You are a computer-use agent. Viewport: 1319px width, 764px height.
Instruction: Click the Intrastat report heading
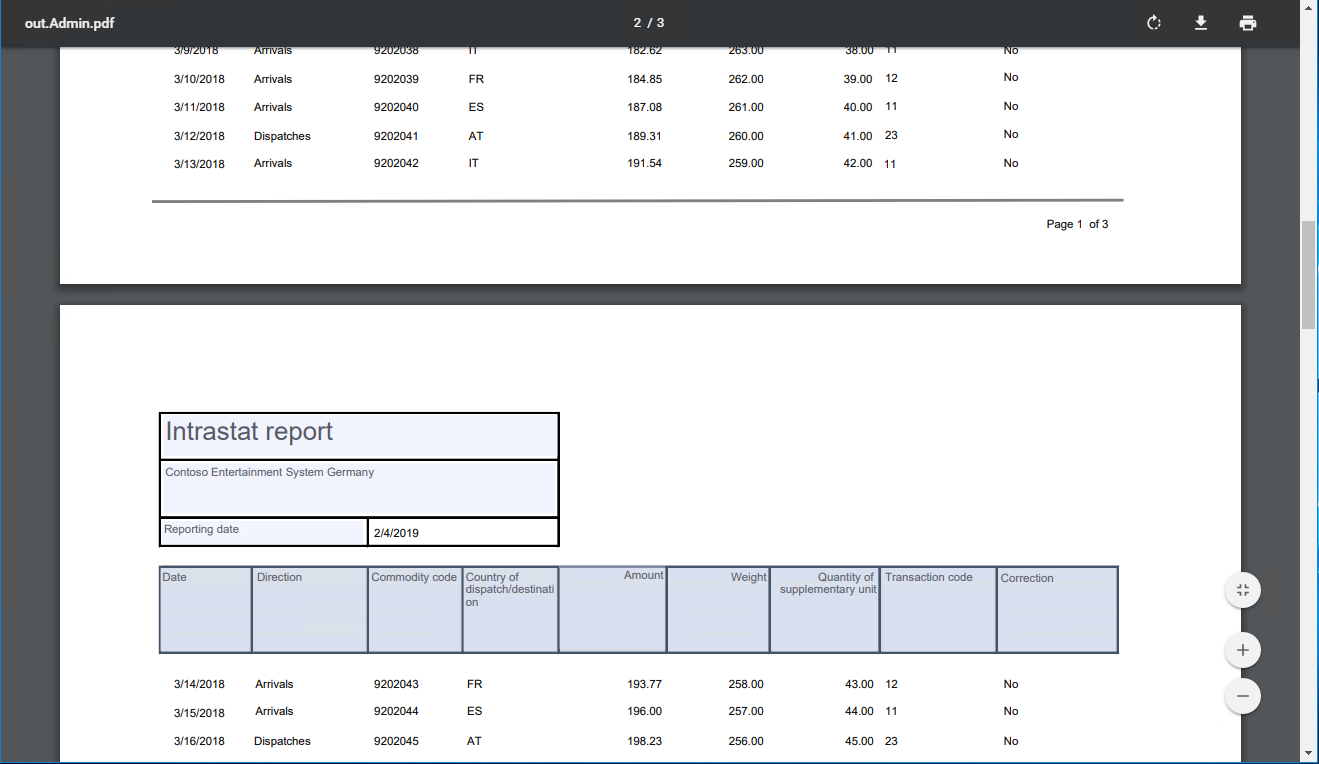tap(250, 431)
